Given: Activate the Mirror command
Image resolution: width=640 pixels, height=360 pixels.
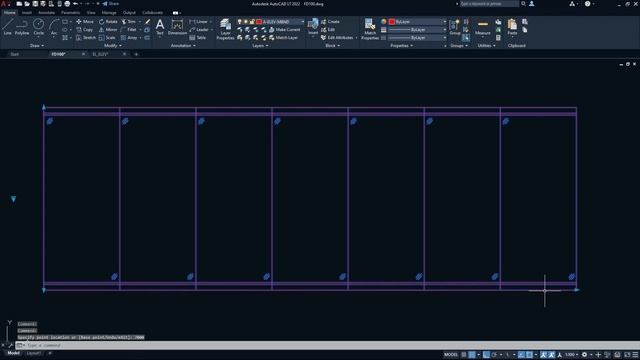Looking at the screenshot, I should pyautogui.click(x=108, y=30).
